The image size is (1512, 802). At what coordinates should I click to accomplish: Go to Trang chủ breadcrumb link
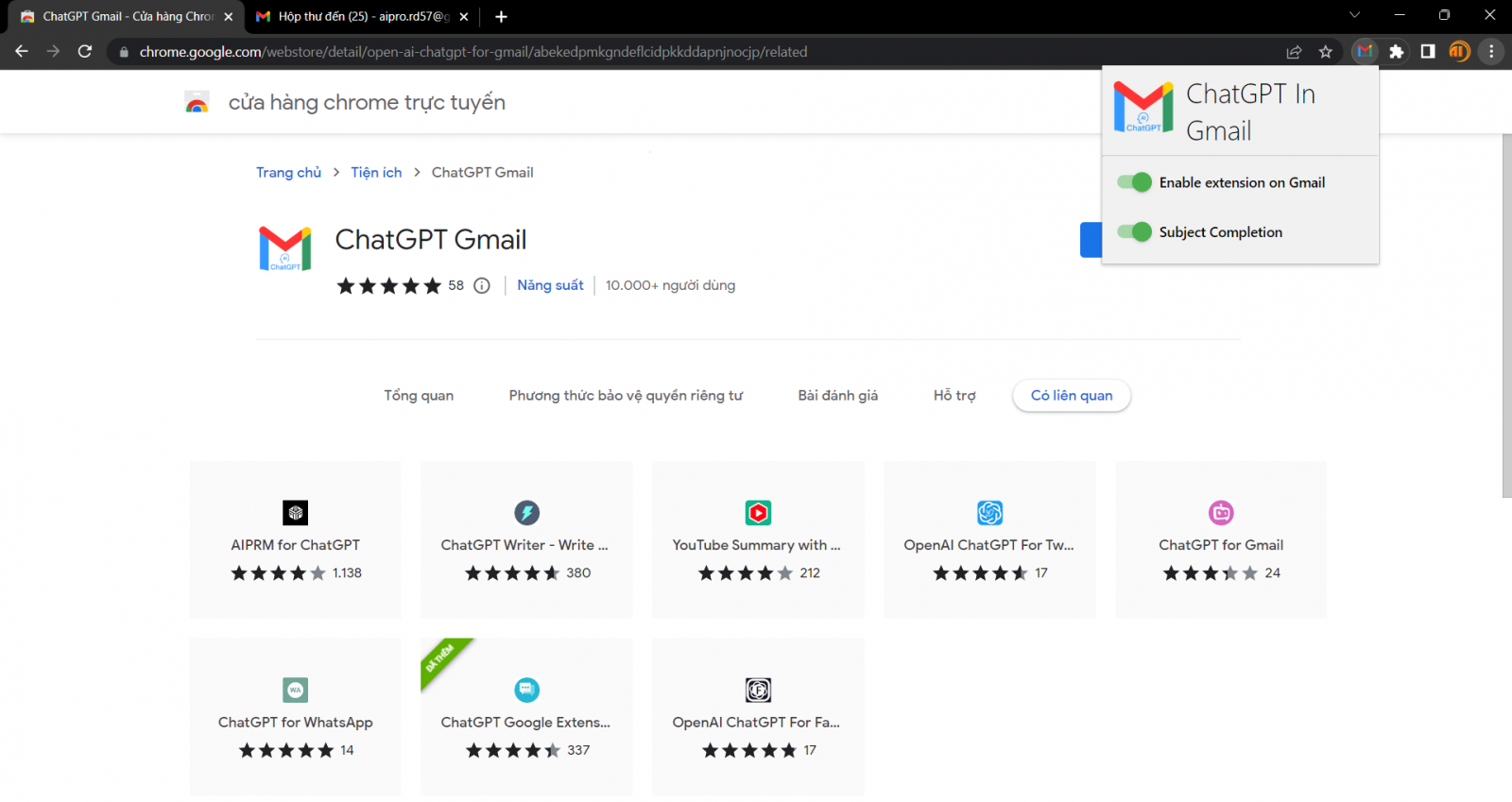click(x=288, y=172)
